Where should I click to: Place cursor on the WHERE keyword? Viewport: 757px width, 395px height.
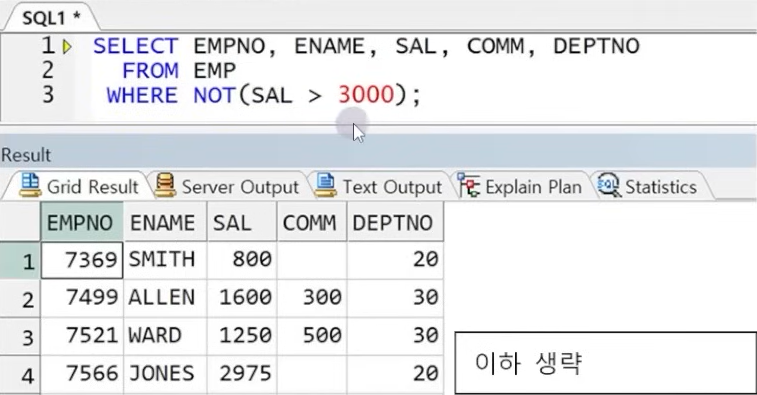point(142,95)
